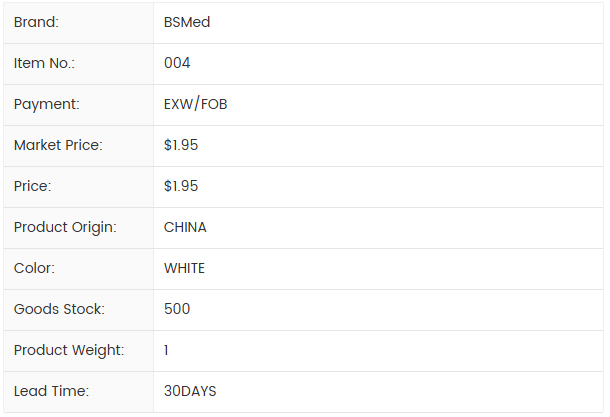This screenshot has height=417, width=610.
Task: Select the 30DAYS lead time value
Action: [190, 391]
